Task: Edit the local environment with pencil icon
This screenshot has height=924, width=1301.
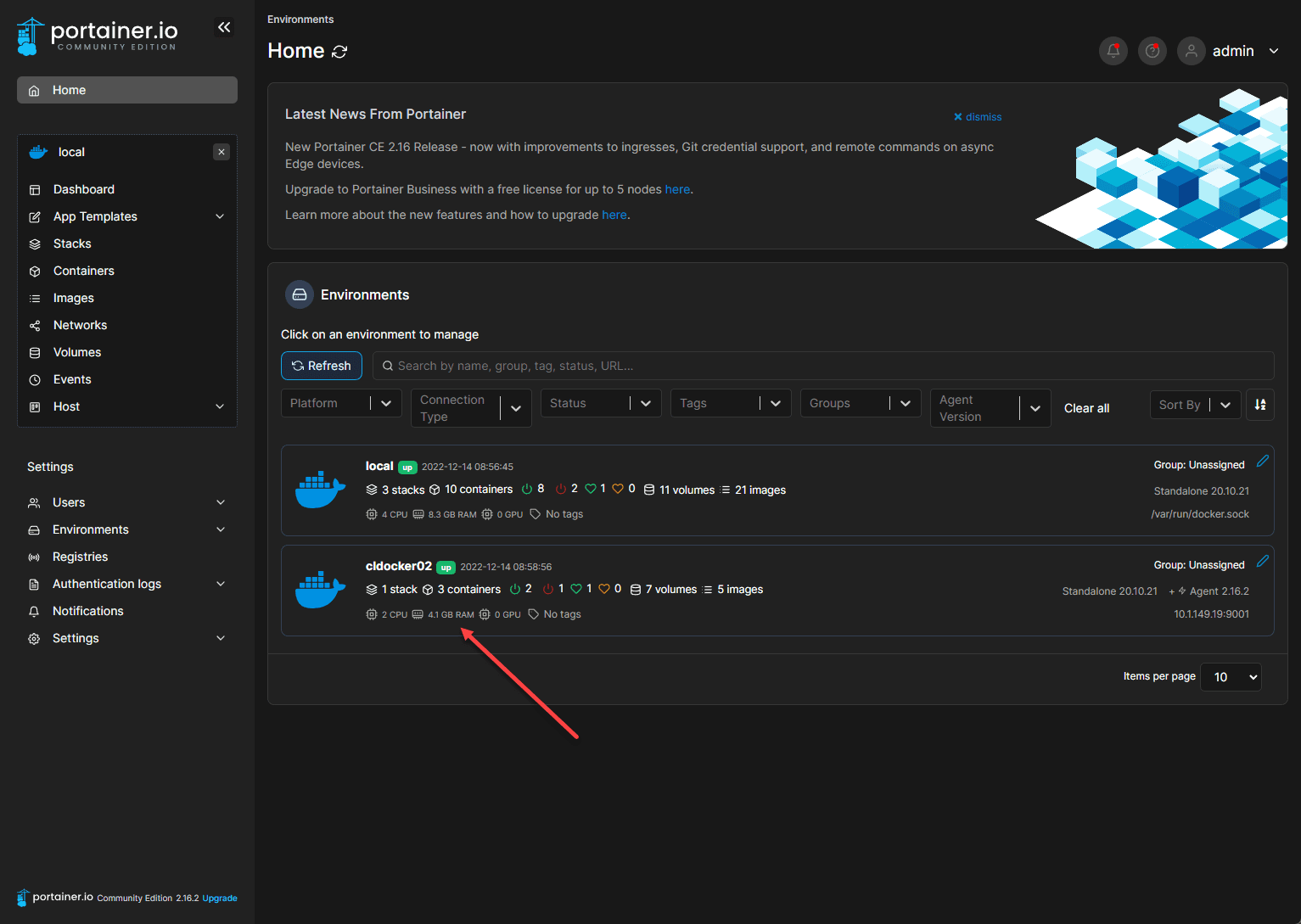Action: tap(1263, 461)
